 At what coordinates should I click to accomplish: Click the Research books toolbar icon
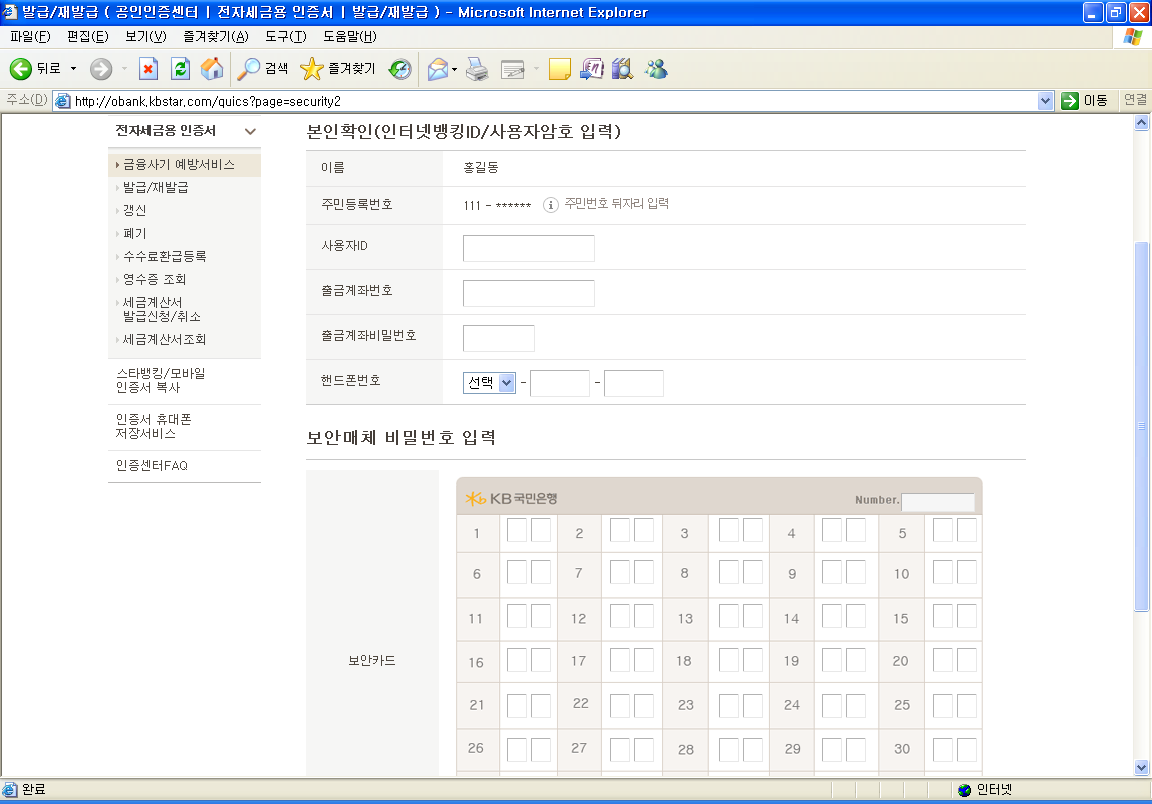coord(622,69)
